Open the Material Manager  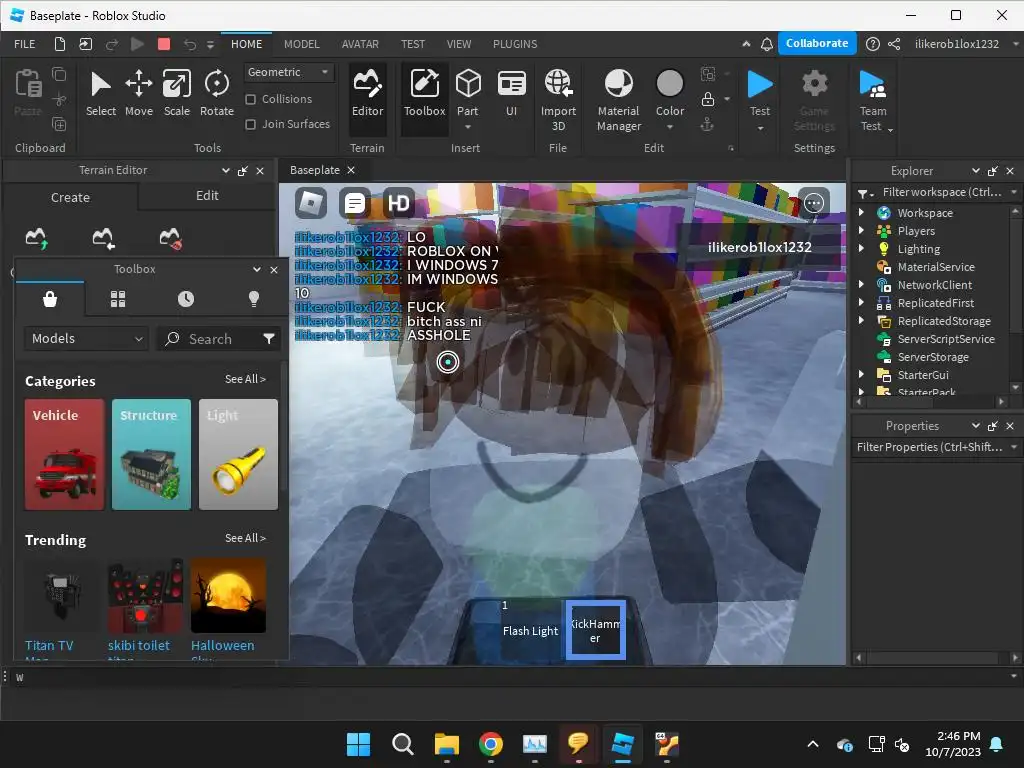pyautogui.click(x=618, y=100)
